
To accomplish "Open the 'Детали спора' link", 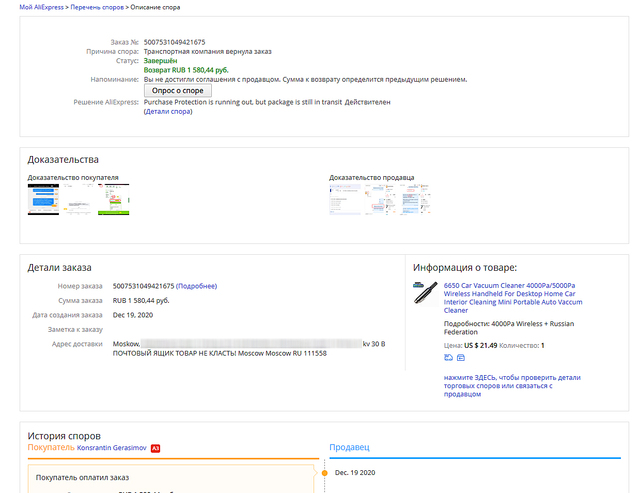I will (168, 111).
